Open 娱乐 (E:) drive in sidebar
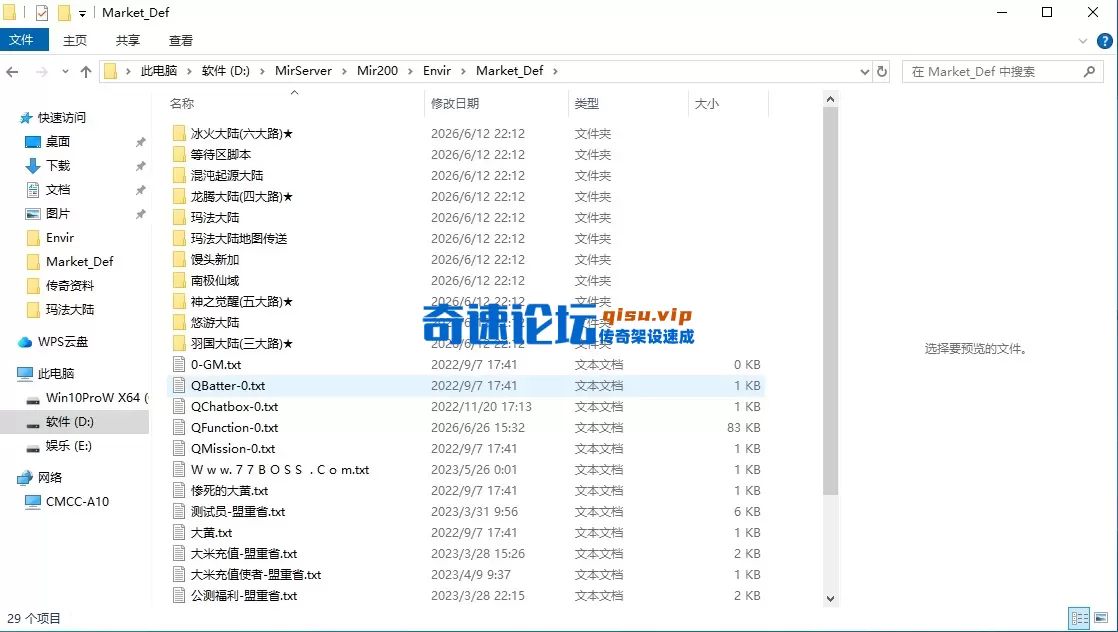 coord(68,446)
